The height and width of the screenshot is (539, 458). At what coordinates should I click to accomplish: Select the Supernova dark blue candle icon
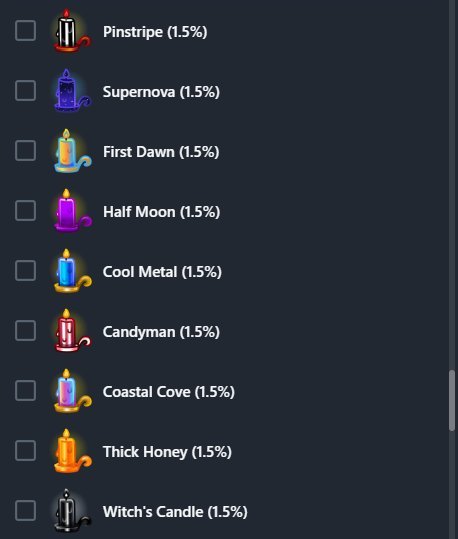72,91
